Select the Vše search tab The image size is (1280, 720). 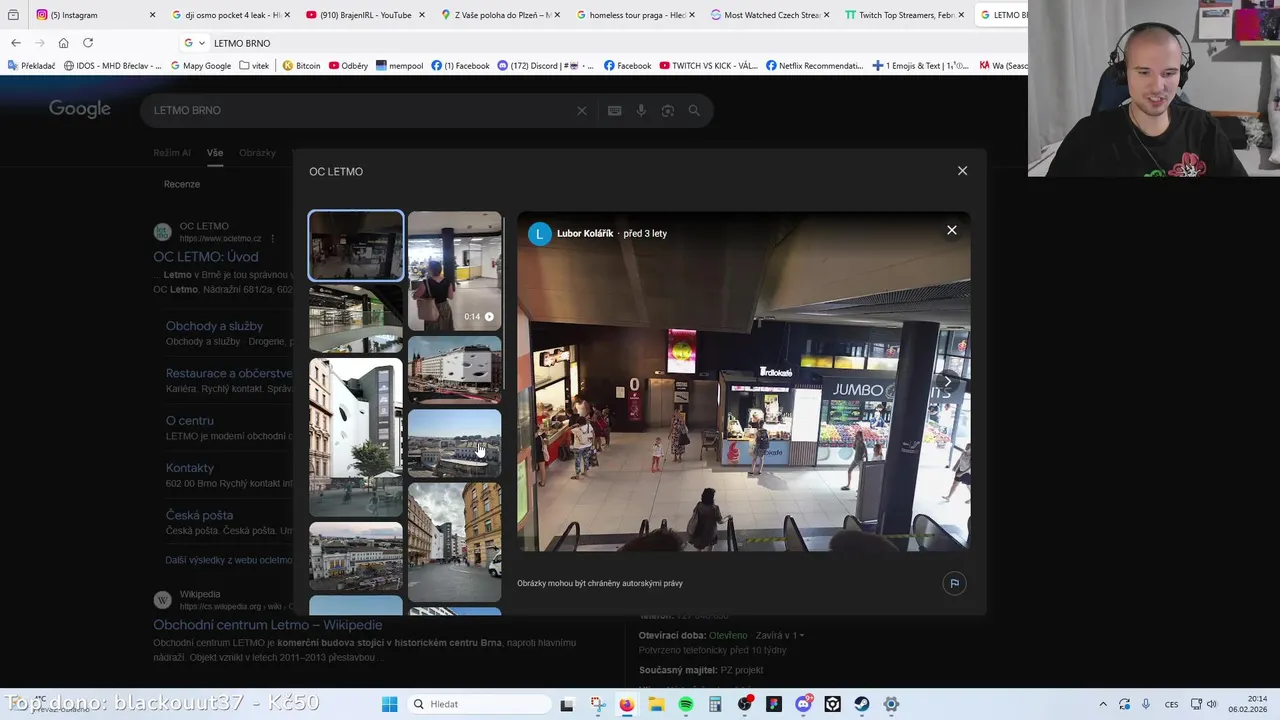point(215,153)
